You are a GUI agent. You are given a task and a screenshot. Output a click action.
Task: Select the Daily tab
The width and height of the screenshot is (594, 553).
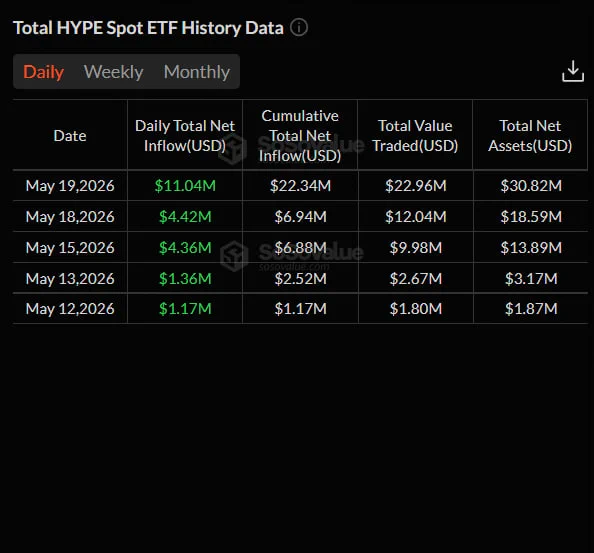pyautogui.click(x=44, y=72)
